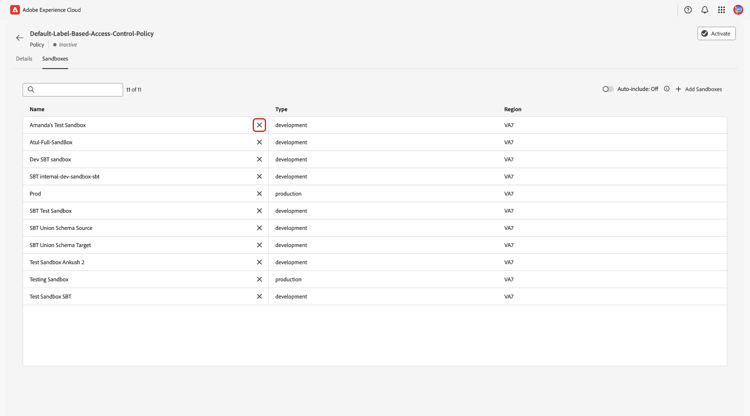Select the Sandboxes tab
The image size is (750, 416).
click(x=55, y=59)
